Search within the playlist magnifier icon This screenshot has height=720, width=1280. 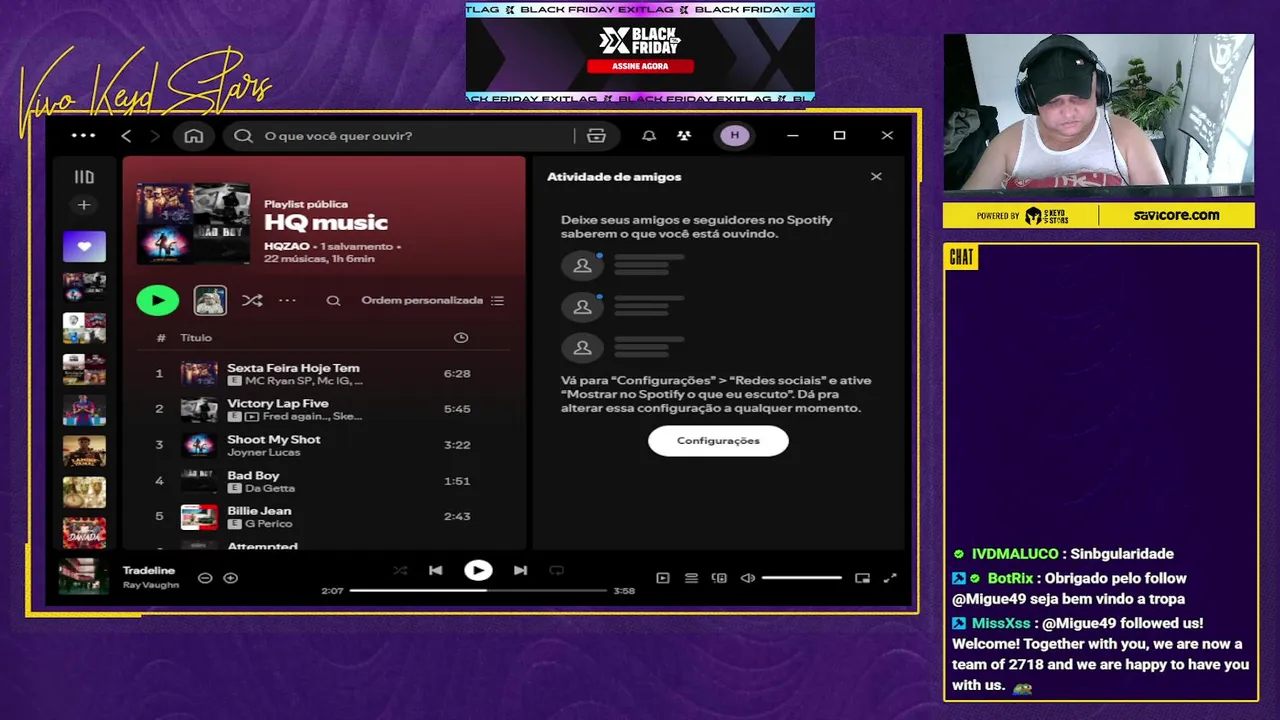333,300
